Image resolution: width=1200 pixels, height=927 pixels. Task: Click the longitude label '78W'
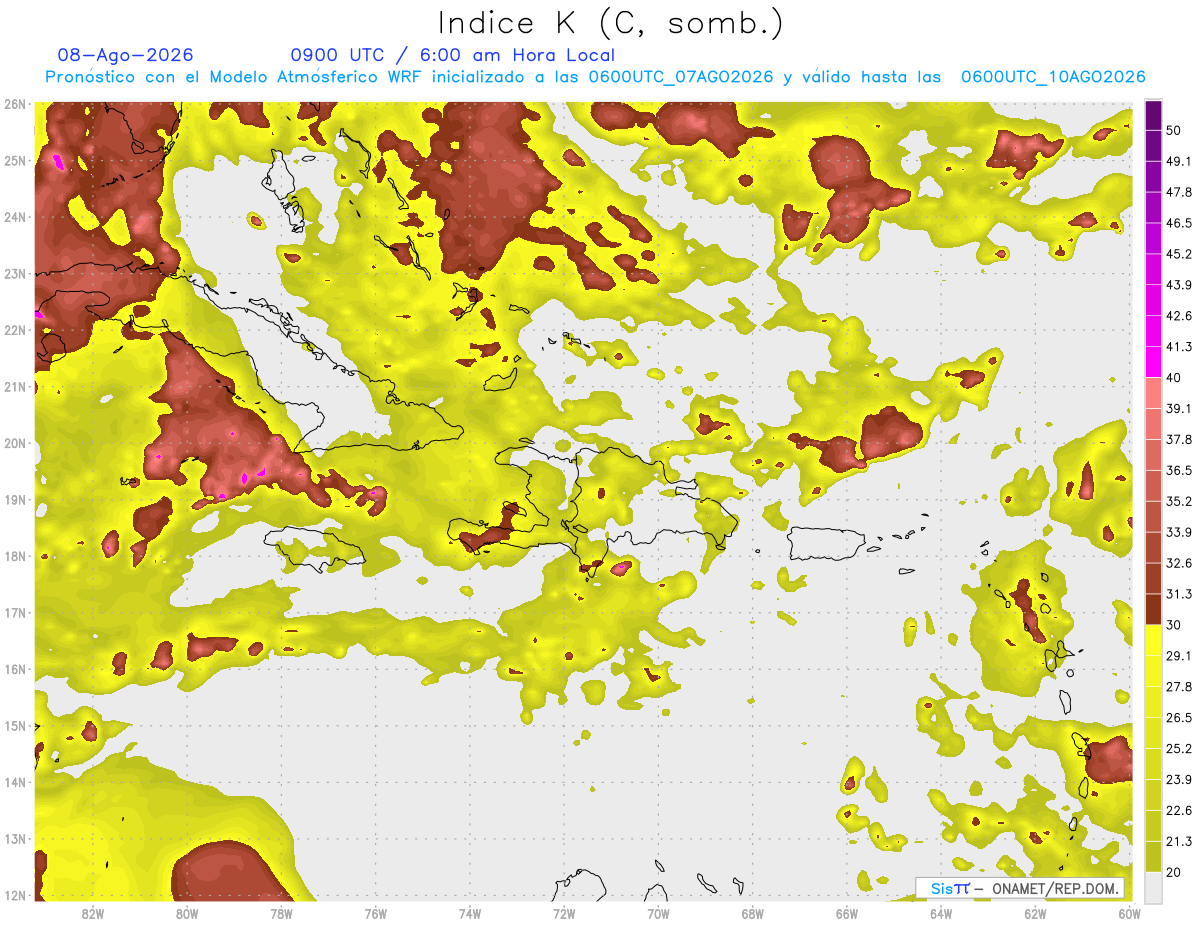281,913
